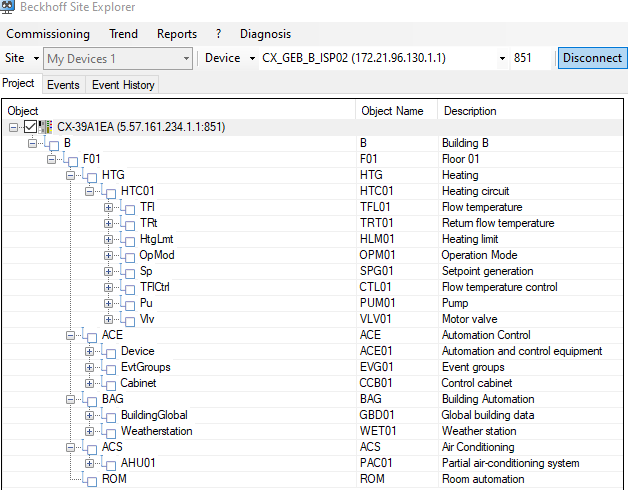
Task: Click the node icon next to OpMod
Action: [x=128, y=256]
